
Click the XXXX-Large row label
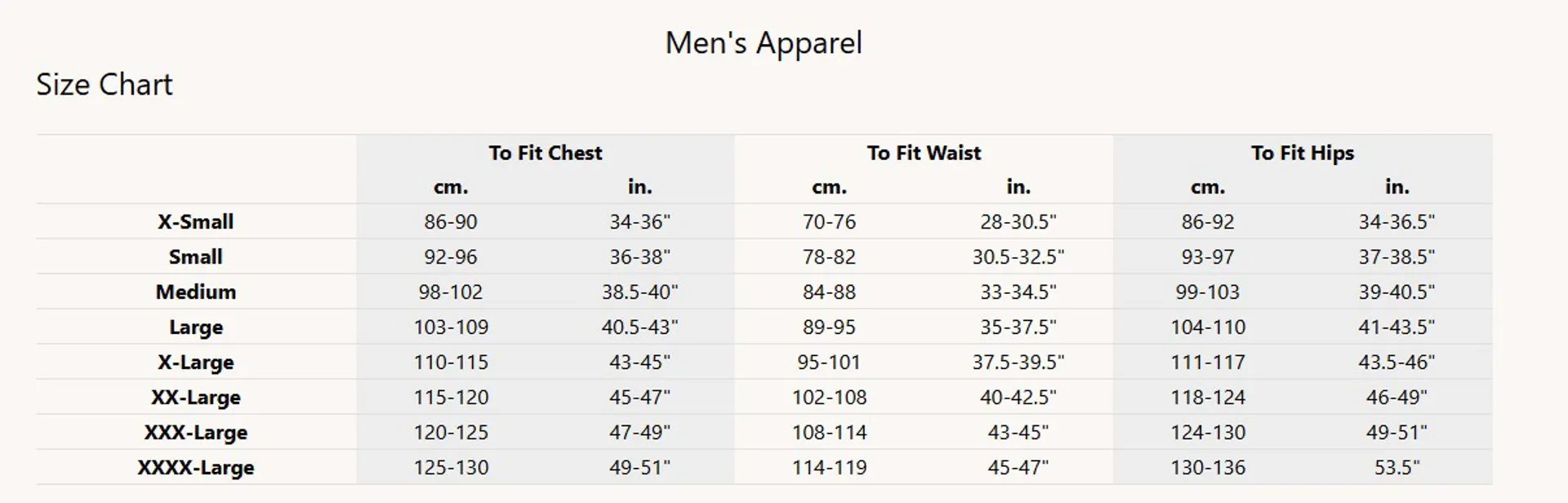coord(196,467)
